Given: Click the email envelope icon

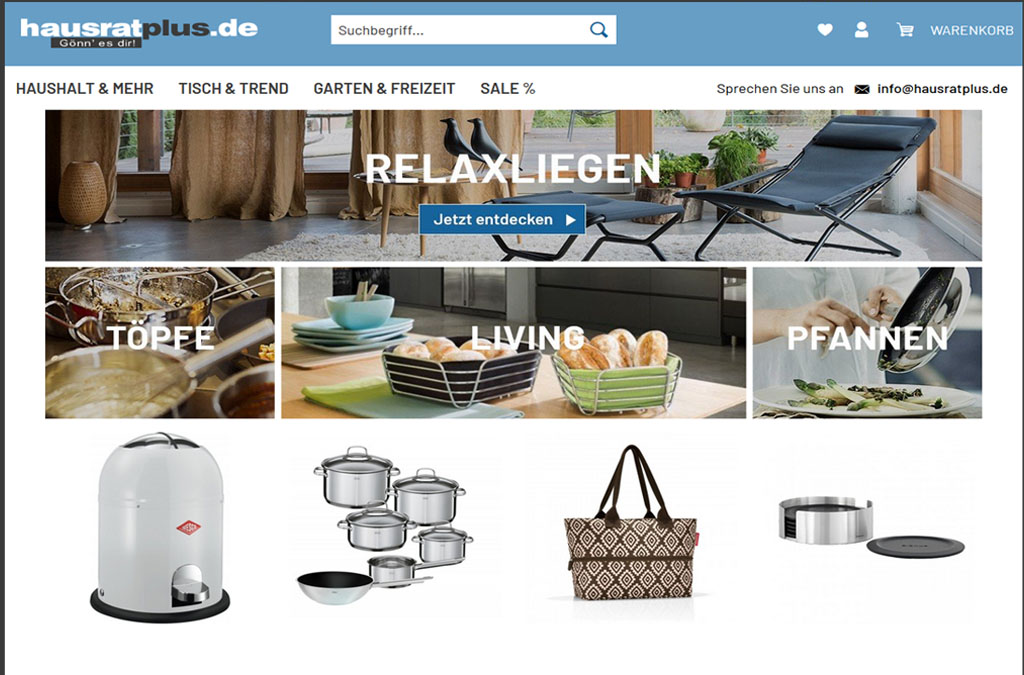Looking at the screenshot, I should pos(862,89).
